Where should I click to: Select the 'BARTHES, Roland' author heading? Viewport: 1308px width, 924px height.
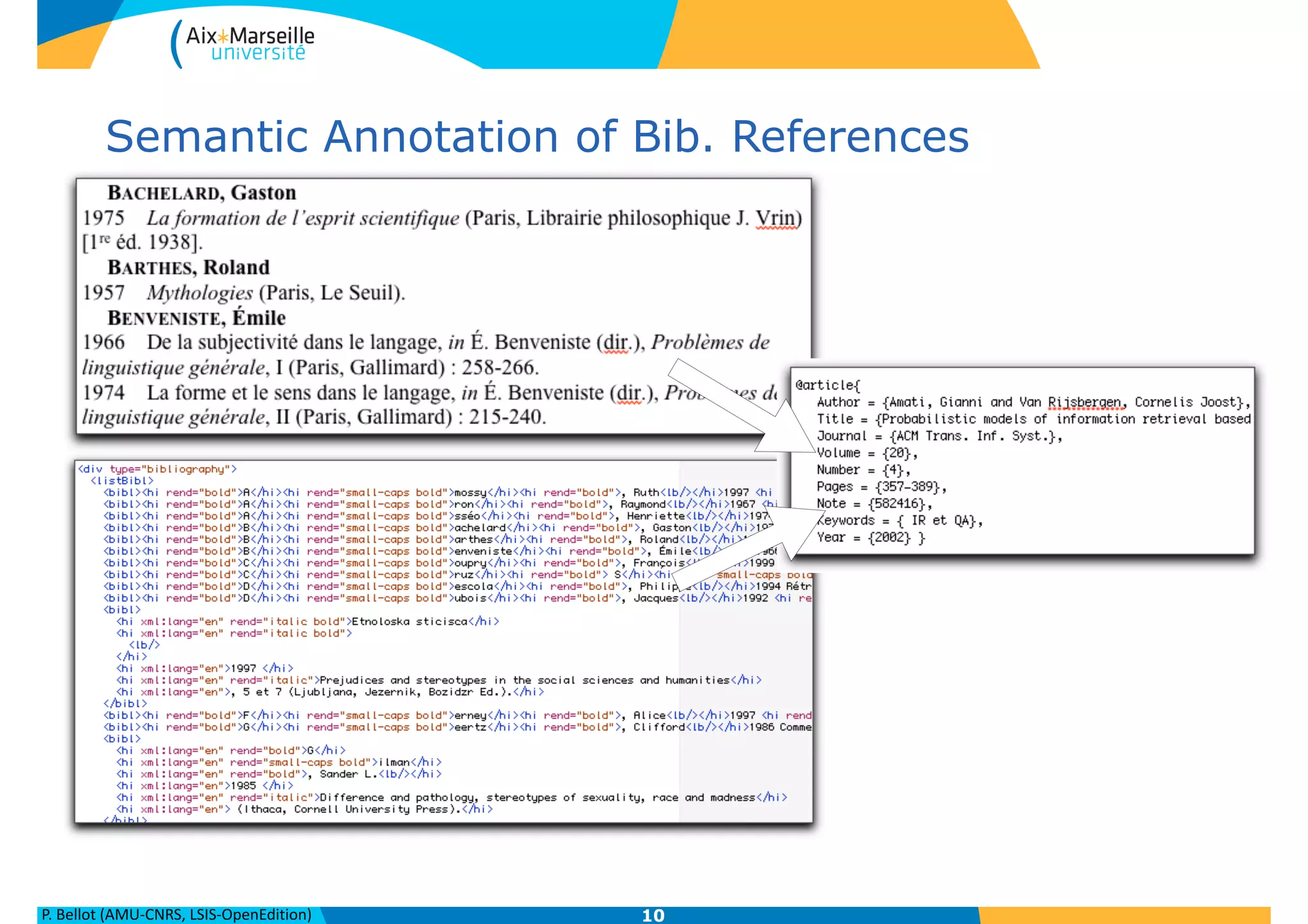188,268
